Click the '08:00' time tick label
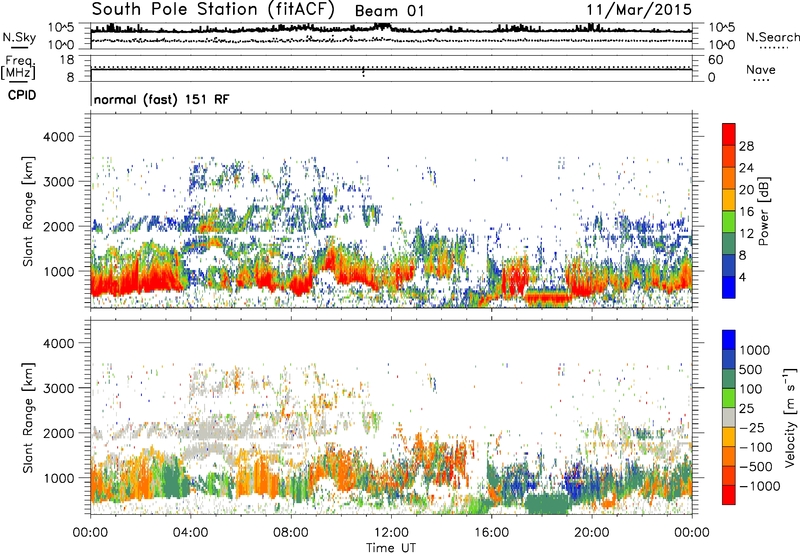Image resolution: width=800 pixels, height=554 pixels. click(x=290, y=533)
